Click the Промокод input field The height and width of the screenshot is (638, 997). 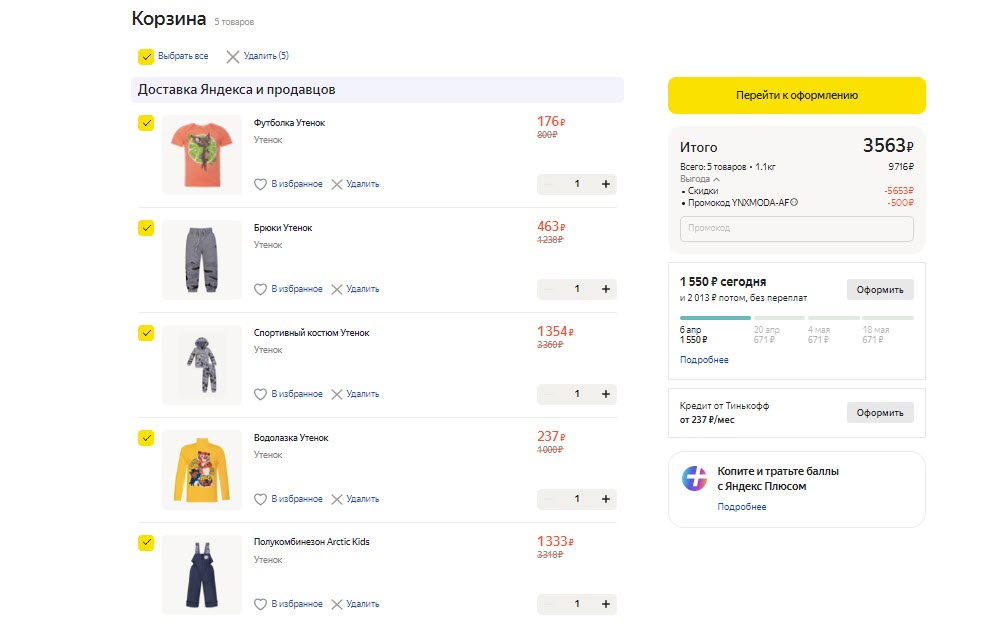click(796, 229)
